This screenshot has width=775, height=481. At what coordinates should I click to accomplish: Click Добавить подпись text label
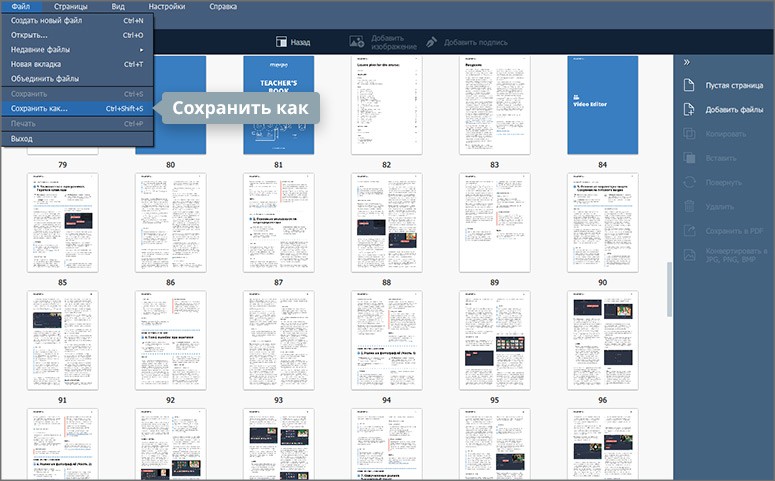click(x=475, y=43)
